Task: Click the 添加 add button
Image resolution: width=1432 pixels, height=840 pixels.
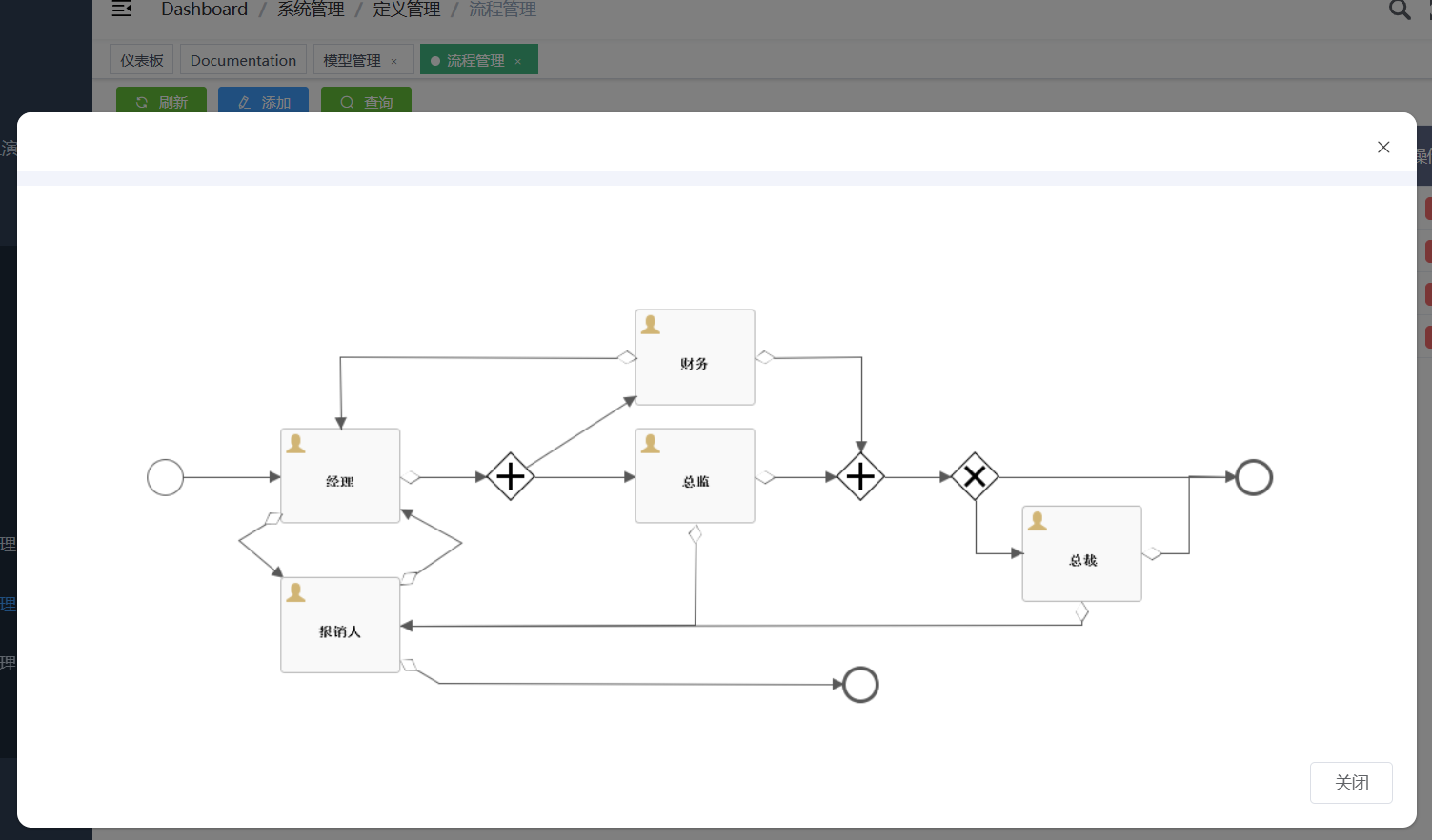Action: (263, 100)
